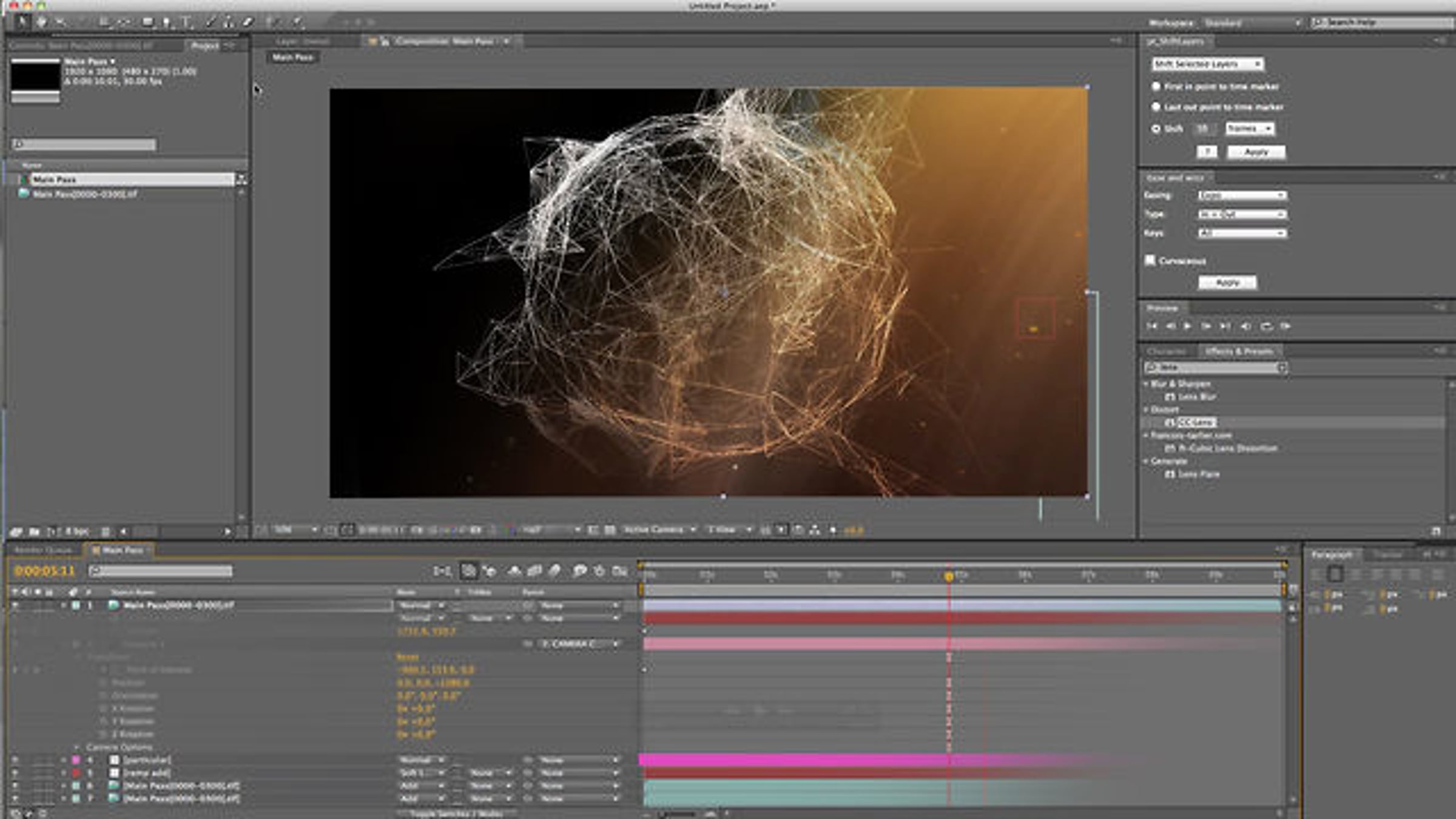
Task: Click the Main Pass breadcrumb button in viewer
Action: (292, 57)
